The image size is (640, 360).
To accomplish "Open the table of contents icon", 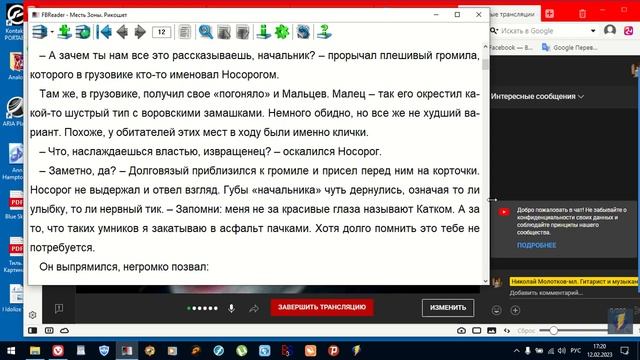I will pos(184,32).
